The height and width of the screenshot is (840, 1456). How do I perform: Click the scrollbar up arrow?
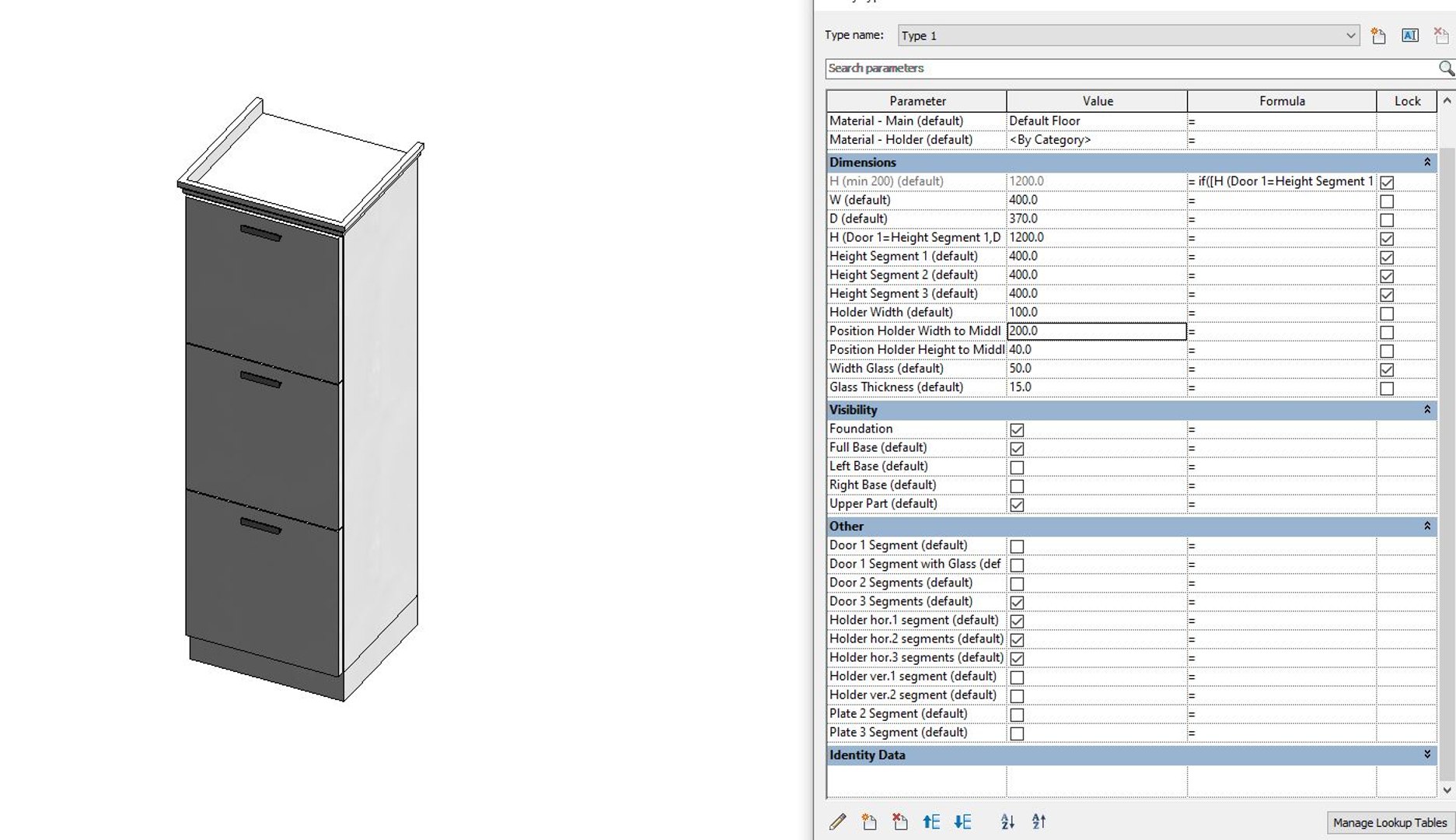tap(1446, 101)
